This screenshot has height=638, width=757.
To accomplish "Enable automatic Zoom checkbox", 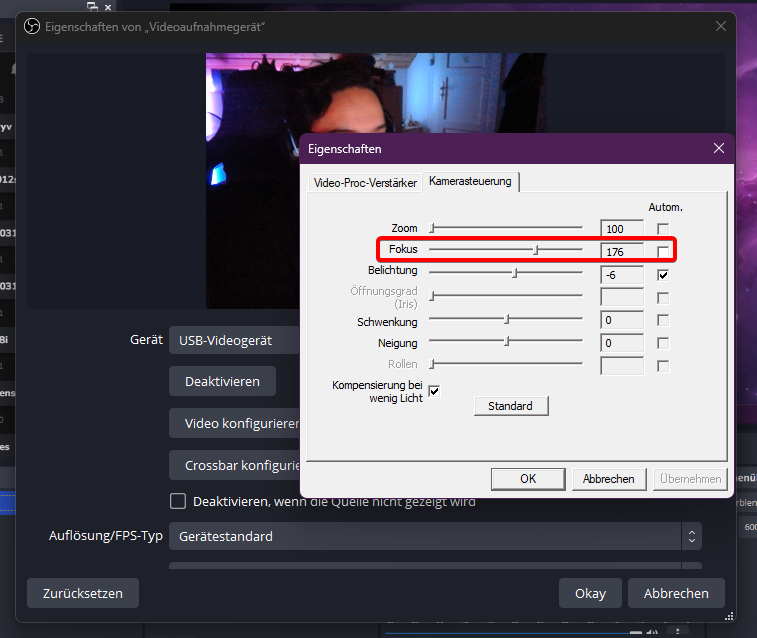I will click(x=663, y=229).
